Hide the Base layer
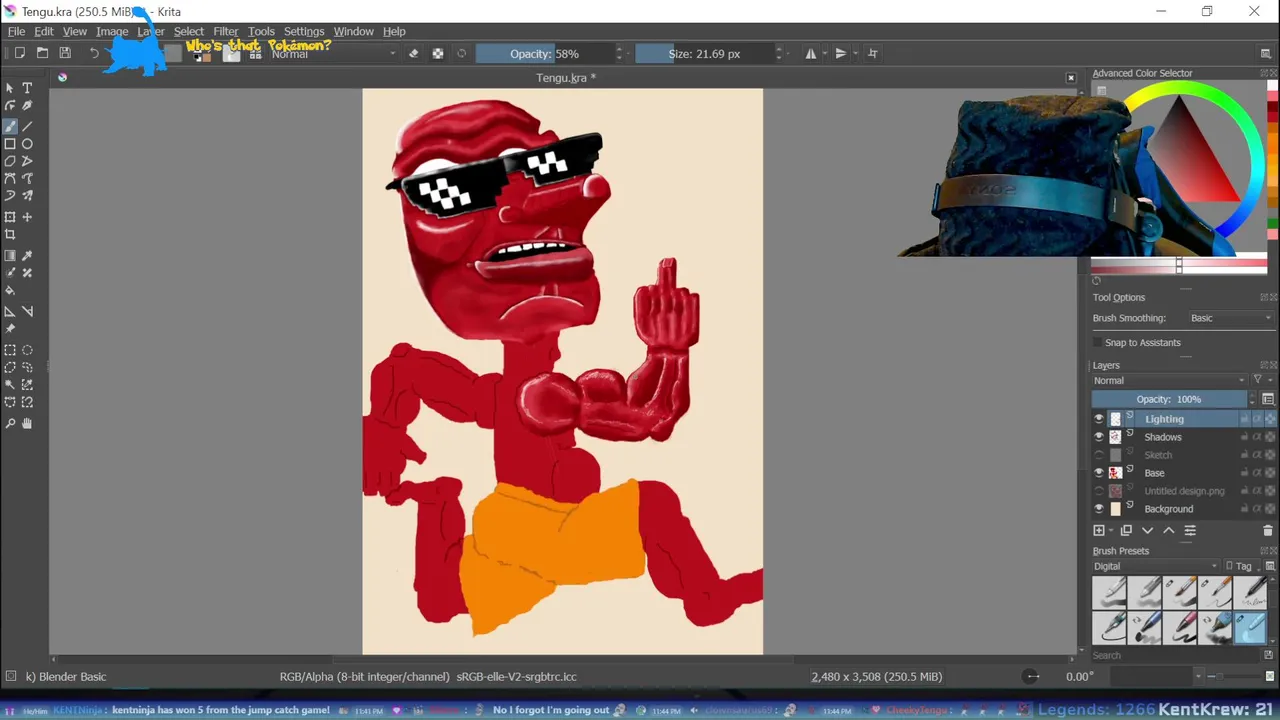 pyautogui.click(x=1099, y=473)
